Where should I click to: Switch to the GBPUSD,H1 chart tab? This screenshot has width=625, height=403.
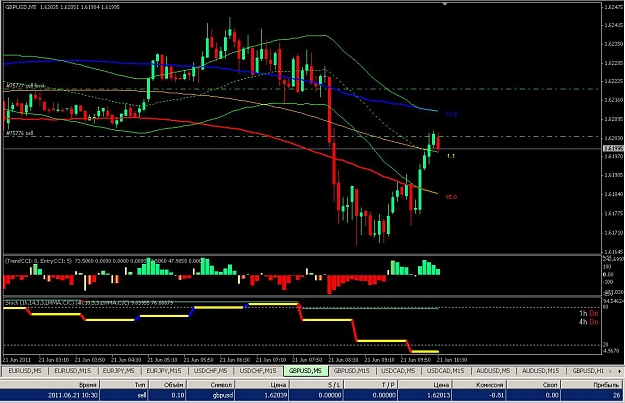click(588, 371)
